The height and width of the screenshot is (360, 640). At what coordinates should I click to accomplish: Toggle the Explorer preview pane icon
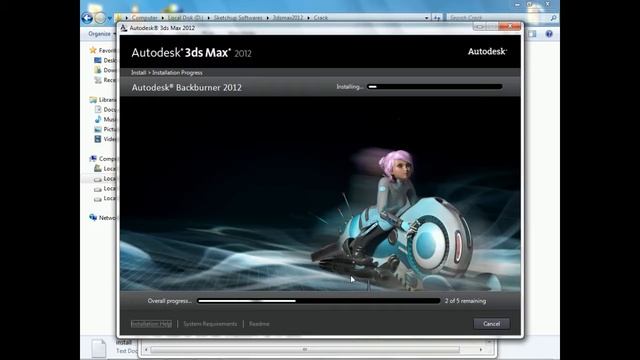[532, 34]
